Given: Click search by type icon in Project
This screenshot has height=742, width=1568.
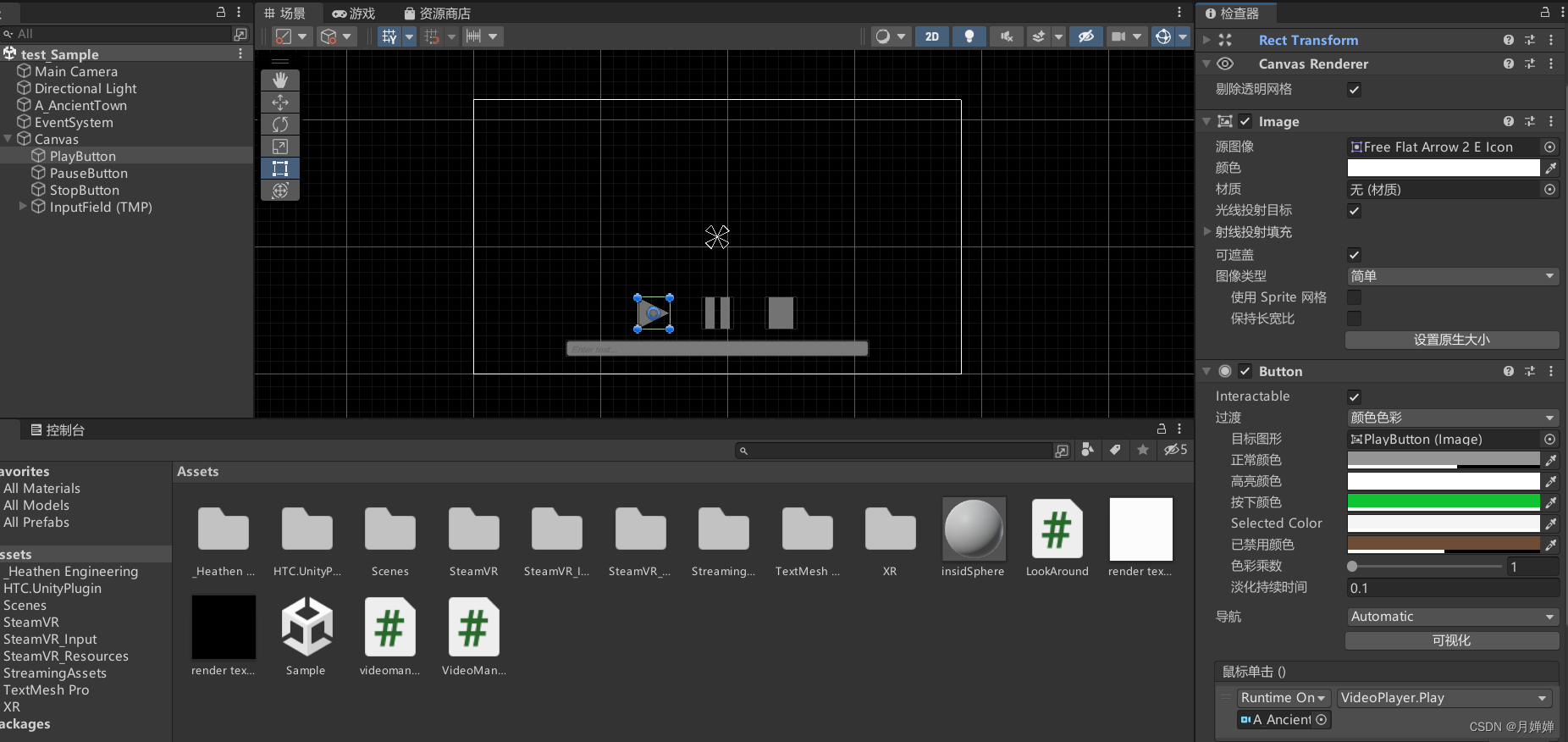Looking at the screenshot, I should tap(1088, 451).
